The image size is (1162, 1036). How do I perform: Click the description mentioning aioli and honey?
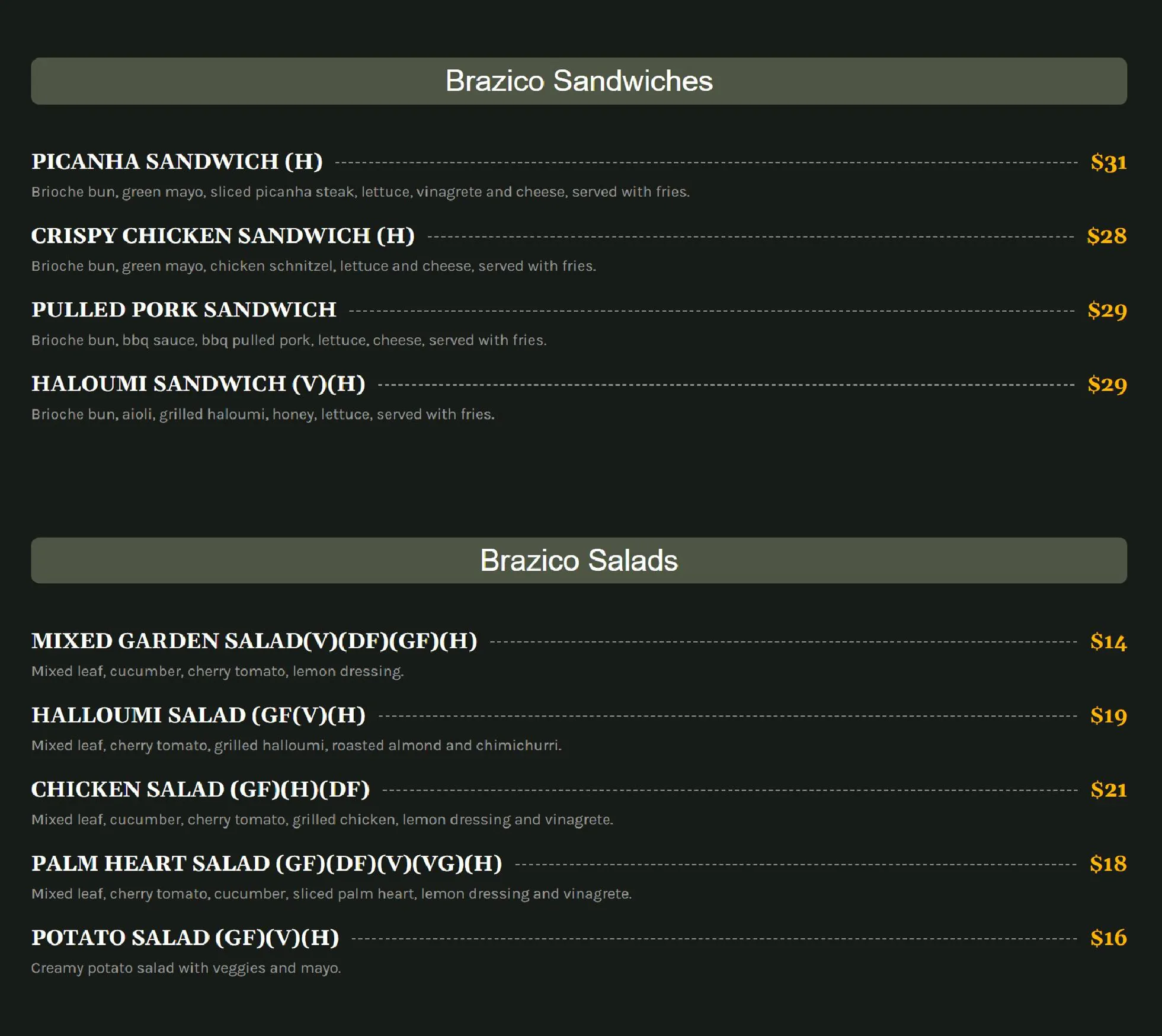coord(263,414)
